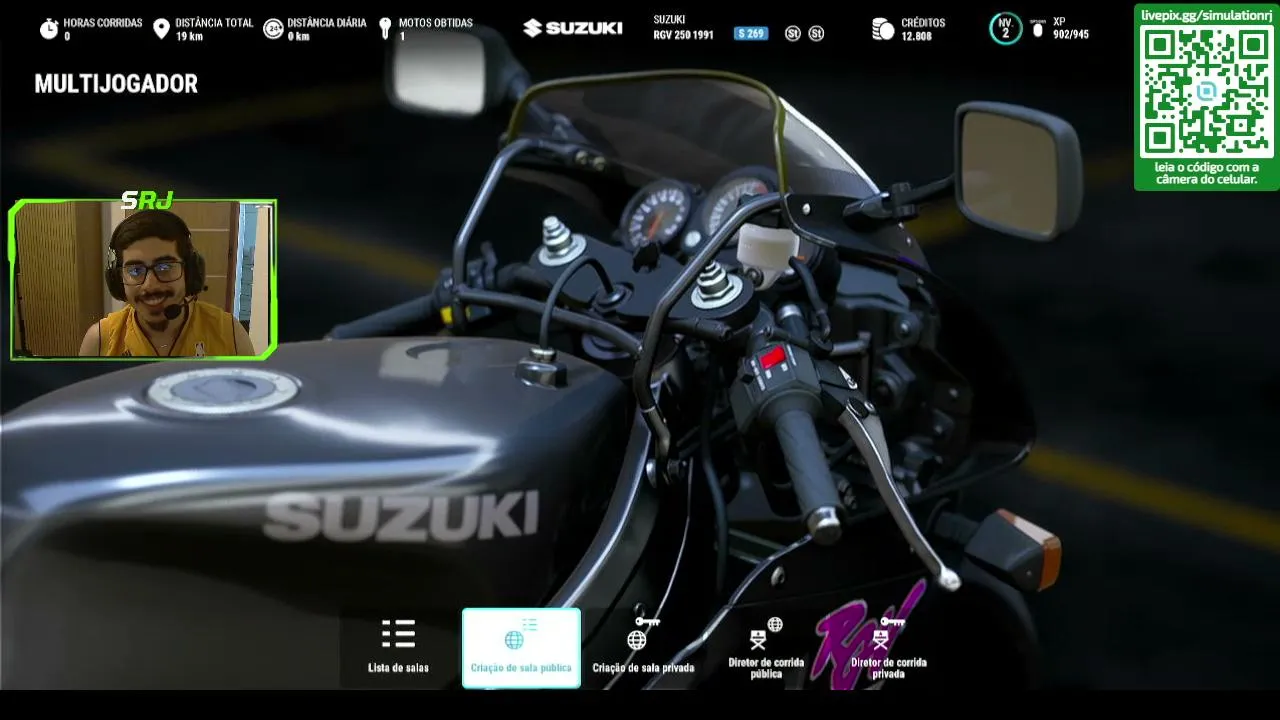The height and width of the screenshot is (720, 1280).
Task: Click the S 269 performance class badge
Action: tap(751, 34)
